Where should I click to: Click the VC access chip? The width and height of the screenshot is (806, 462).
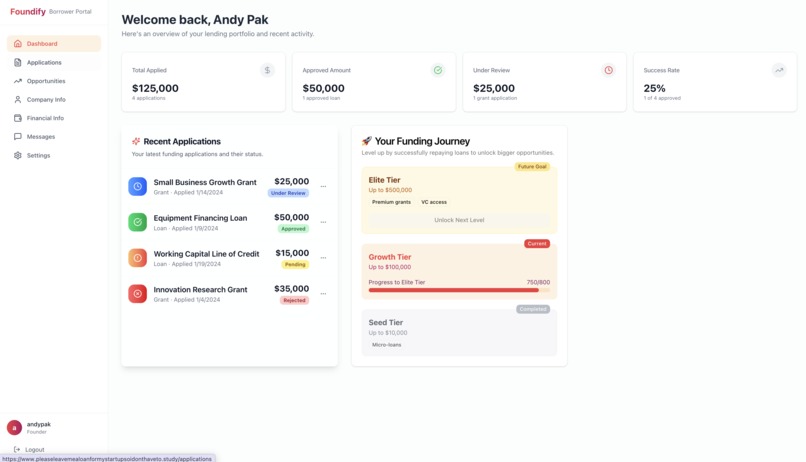(434, 202)
